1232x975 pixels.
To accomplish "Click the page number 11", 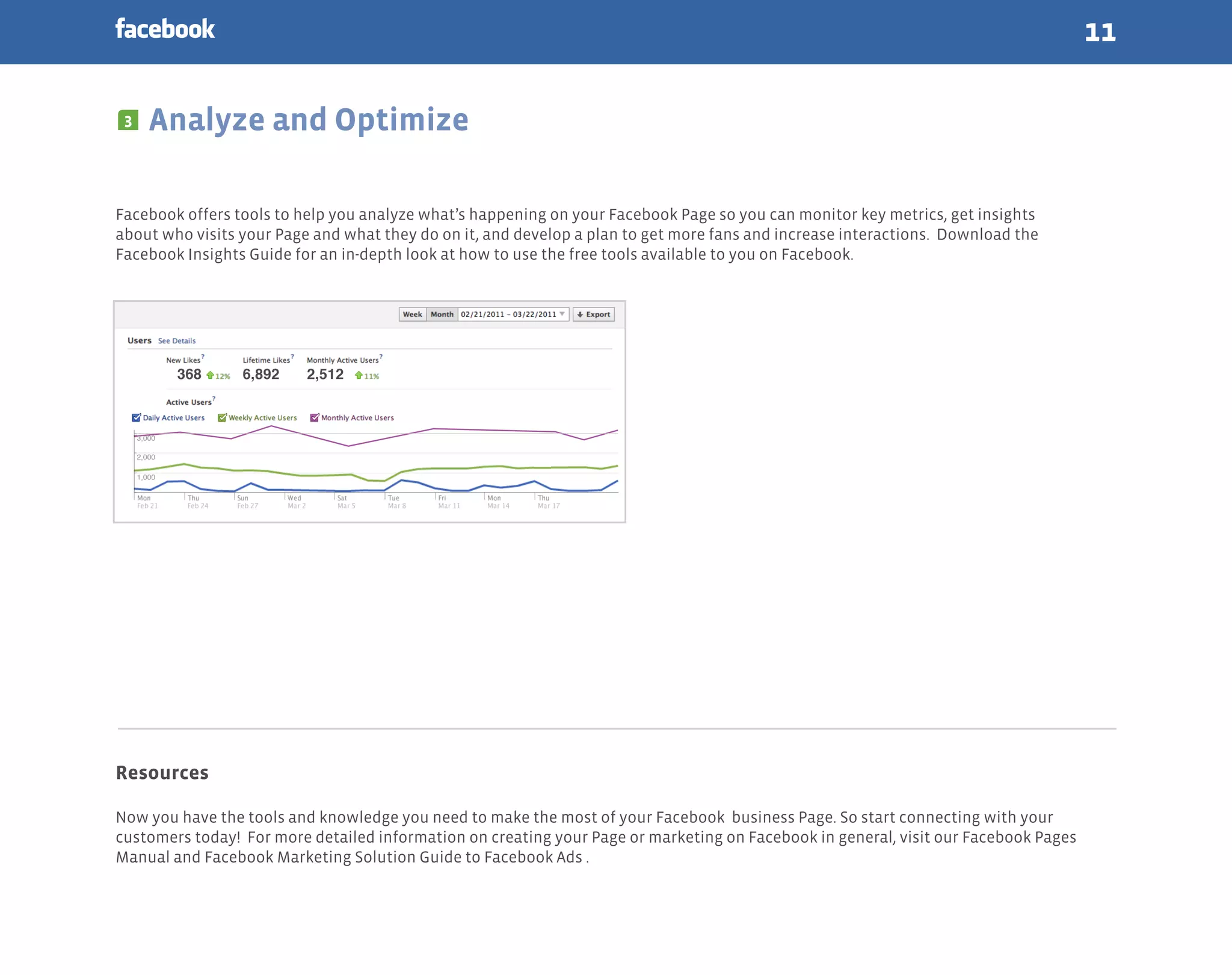I will point(1100,32).
